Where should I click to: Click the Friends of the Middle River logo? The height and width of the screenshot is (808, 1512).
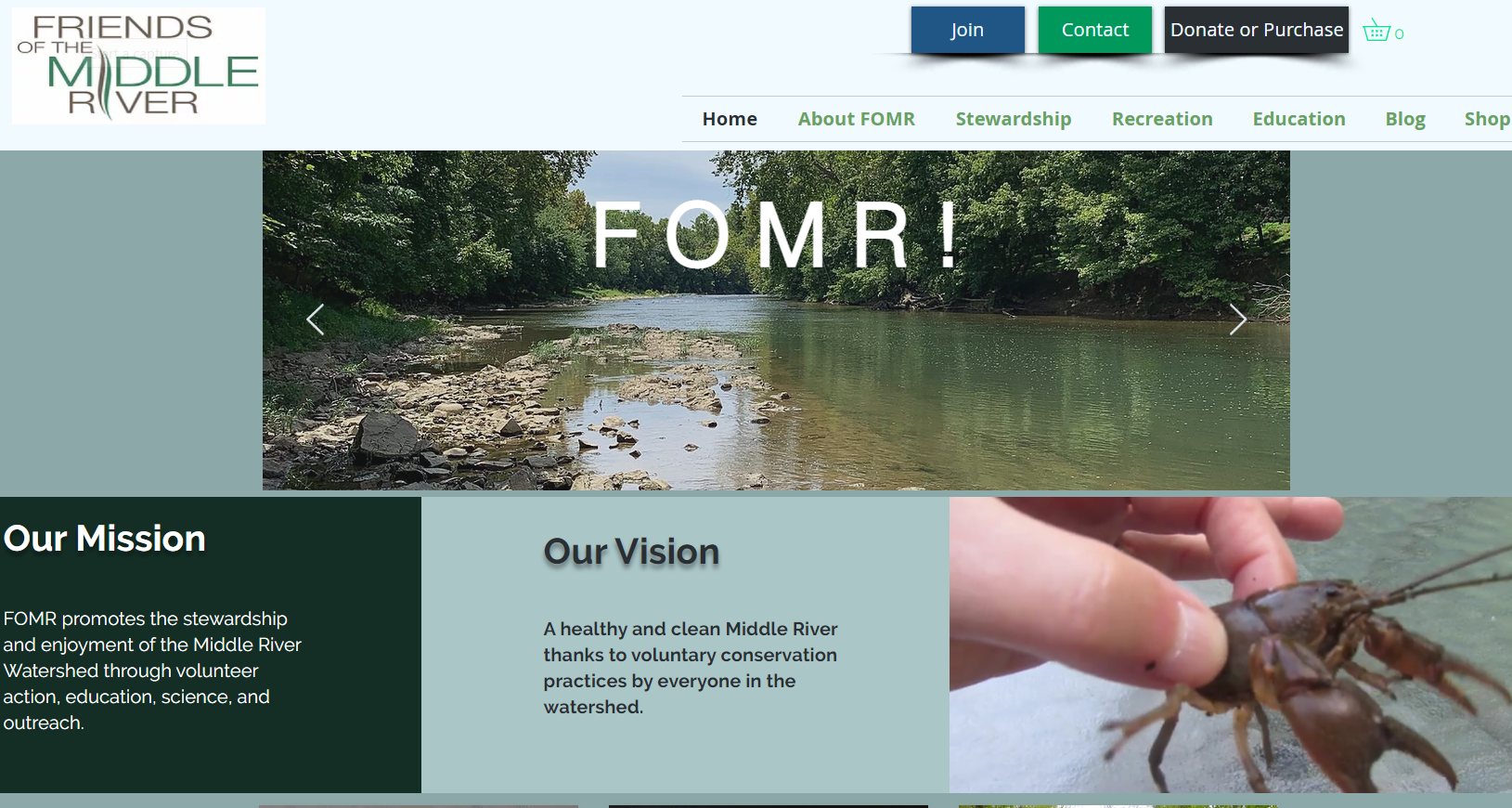click(138, 66)
